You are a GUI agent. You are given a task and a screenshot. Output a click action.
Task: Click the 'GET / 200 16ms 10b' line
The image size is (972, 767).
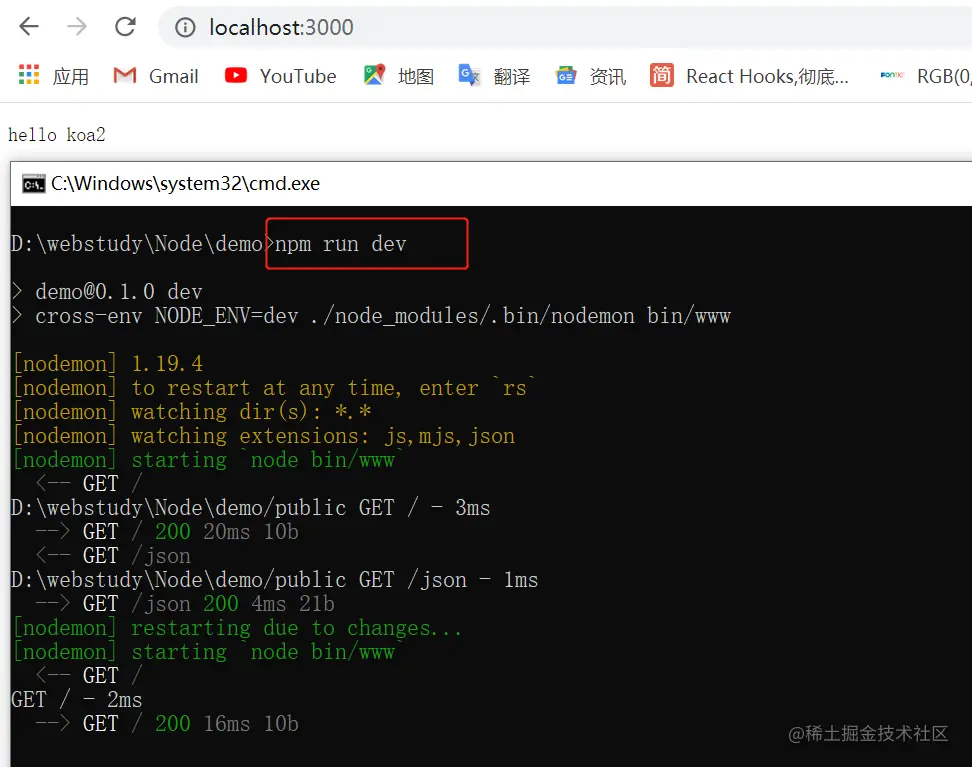coord(167,724)
